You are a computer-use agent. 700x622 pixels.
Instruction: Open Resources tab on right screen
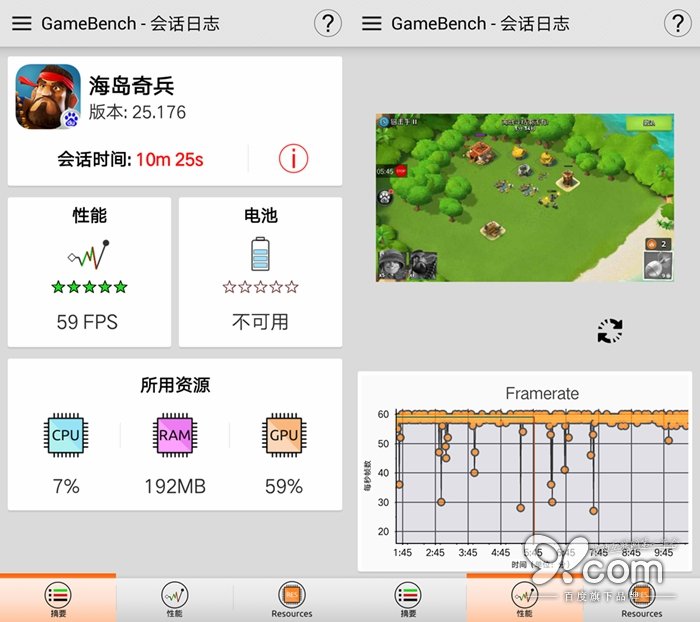point(642,598)
